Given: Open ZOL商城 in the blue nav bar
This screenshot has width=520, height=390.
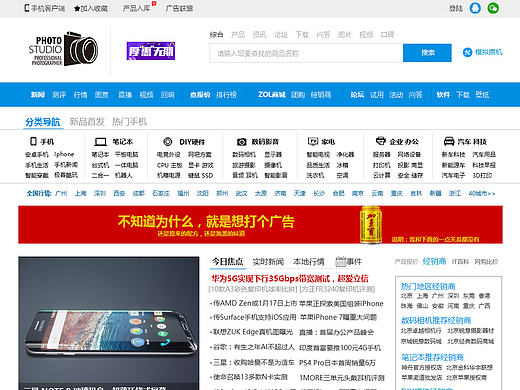Looking at the screenshot, I should click(272, 95).
